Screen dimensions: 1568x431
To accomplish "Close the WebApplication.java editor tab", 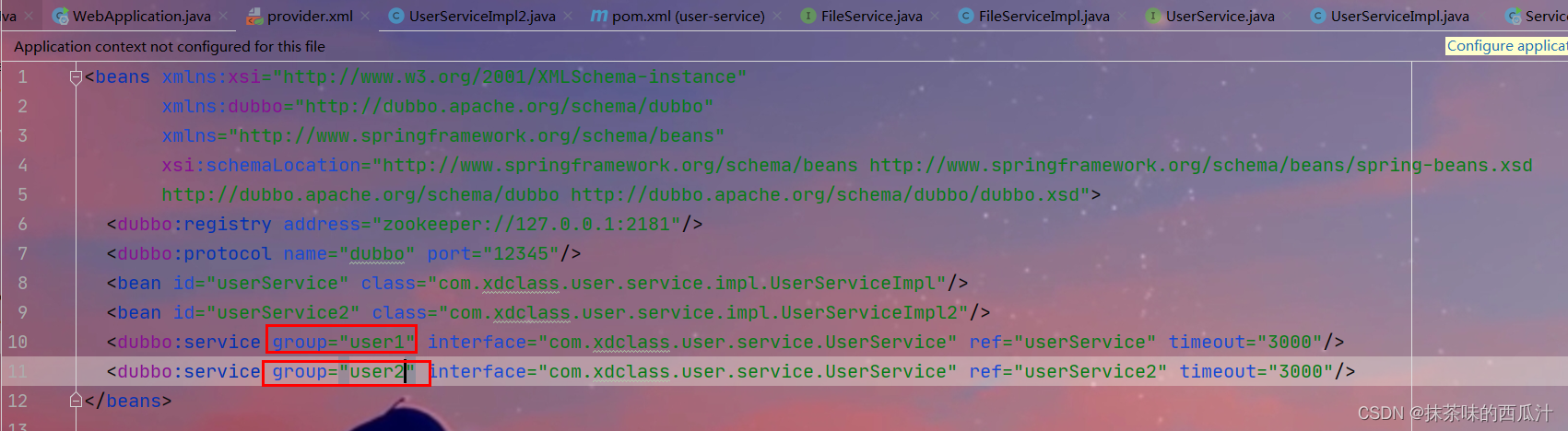I will [x=223, y=16].
